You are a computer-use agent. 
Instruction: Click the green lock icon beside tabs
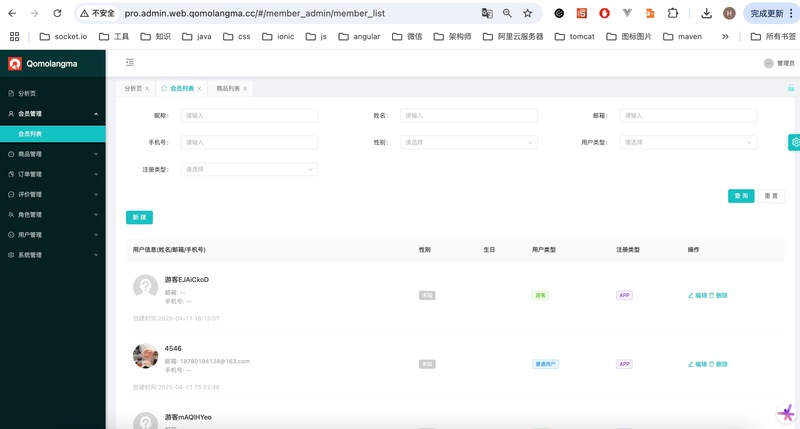(x=791, y=88)
